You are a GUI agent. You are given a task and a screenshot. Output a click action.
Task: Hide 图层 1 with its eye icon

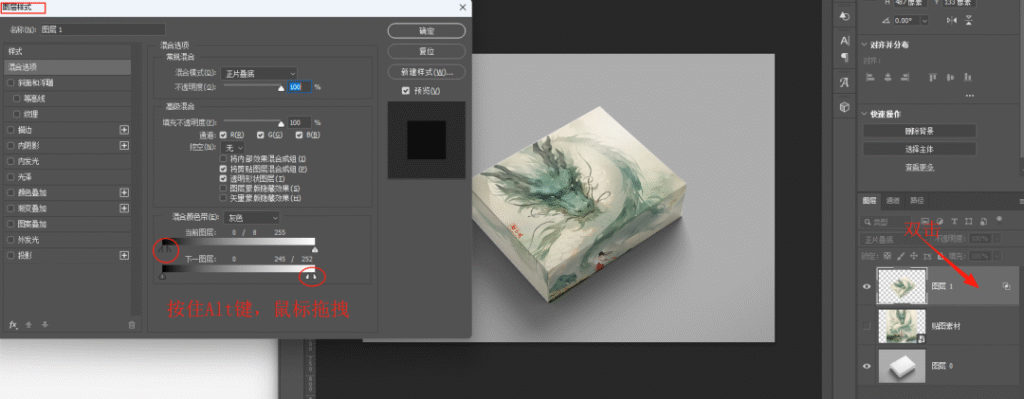click(x=867, y=286)
